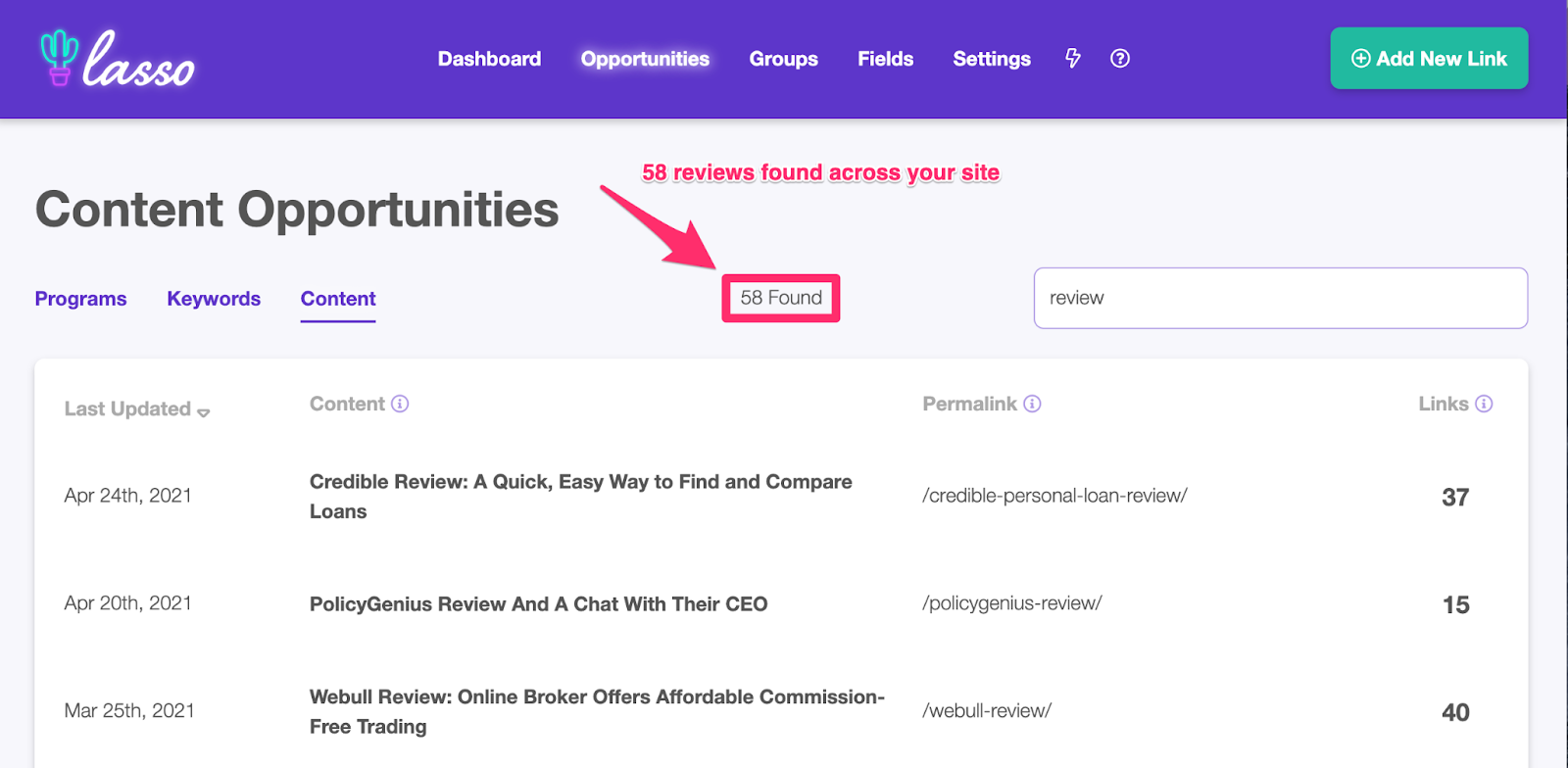The image size is (1568, 768).
Task: Click the '58 Found' result count
Action: [x=781, y=298]
